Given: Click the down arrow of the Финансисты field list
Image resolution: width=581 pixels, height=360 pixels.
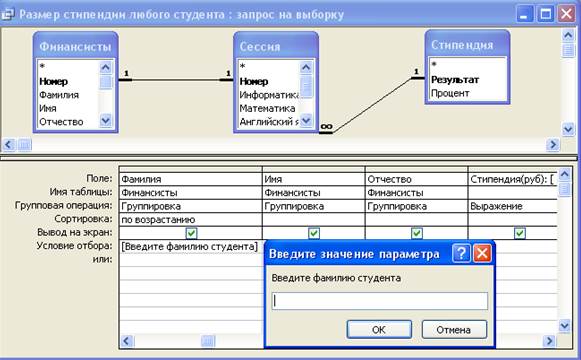Looking at the screenshot, I should pyautogui.click(x=106, y=120).
